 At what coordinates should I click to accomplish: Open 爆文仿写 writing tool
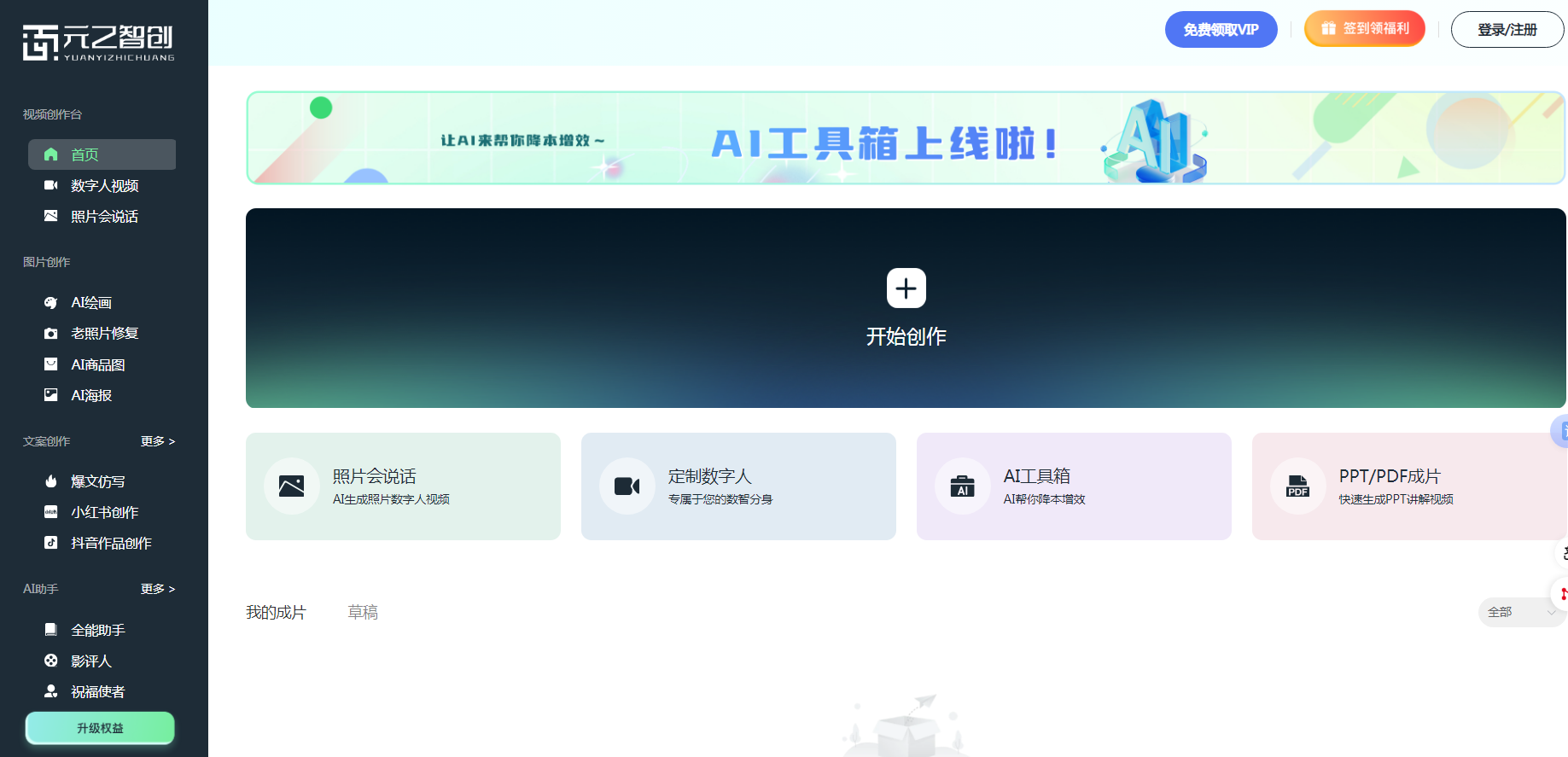coord(97,482)
